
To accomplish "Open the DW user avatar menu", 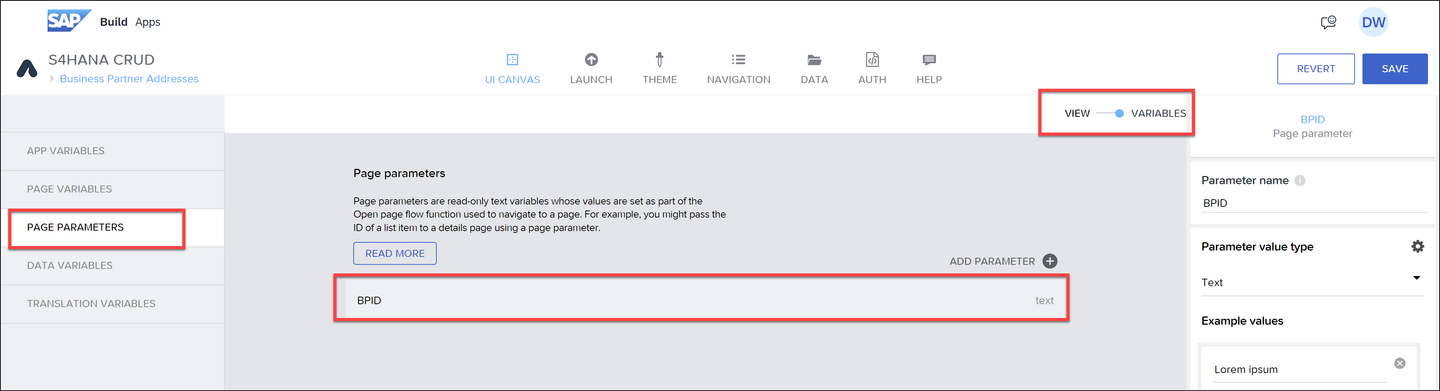I will [1373, 22].
